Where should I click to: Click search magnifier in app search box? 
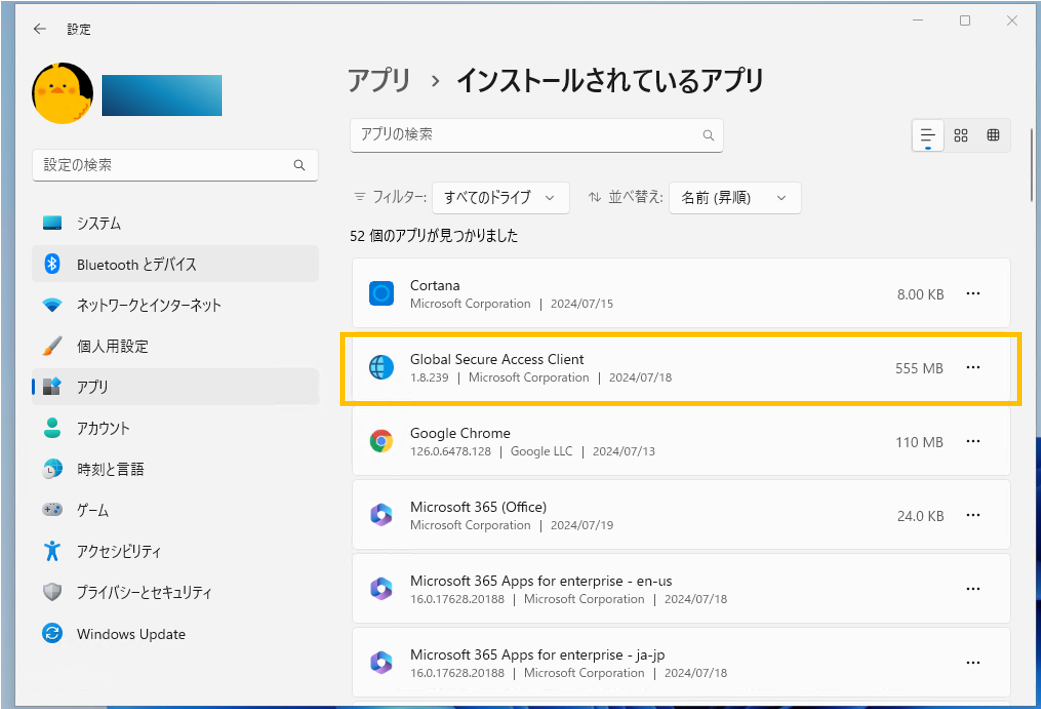click(708, 135)
